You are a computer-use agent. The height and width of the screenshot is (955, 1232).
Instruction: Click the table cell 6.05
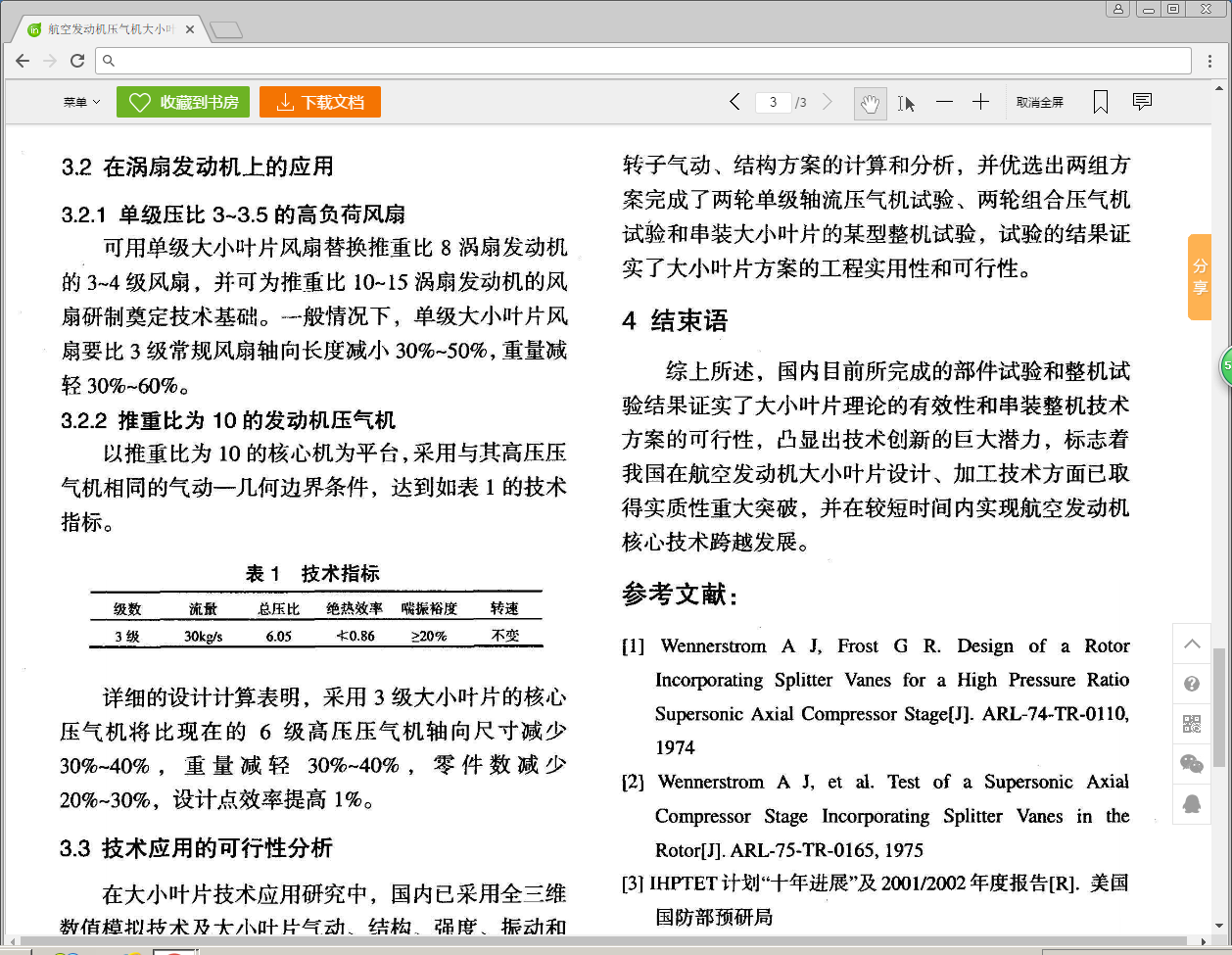pyautogui.click(x=279, y=636)
